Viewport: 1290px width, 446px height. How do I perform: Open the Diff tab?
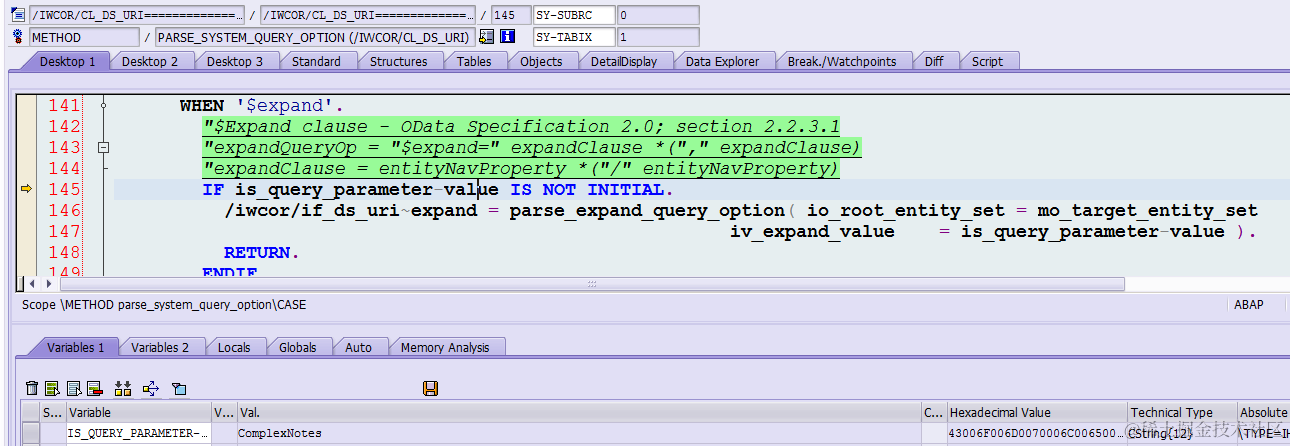[x=934, y=61]
